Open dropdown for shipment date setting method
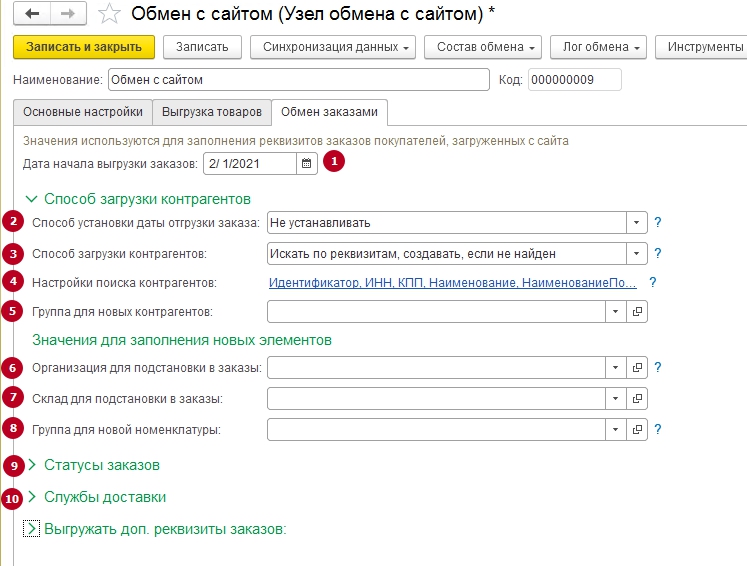Viewport: 747px width, 566px height. point(637,223)
